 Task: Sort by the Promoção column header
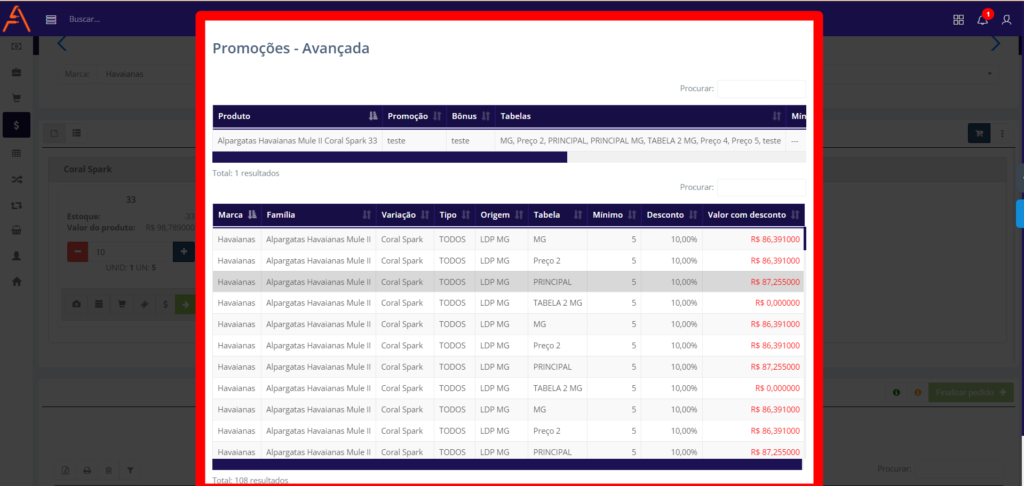[x=415, y=116]
